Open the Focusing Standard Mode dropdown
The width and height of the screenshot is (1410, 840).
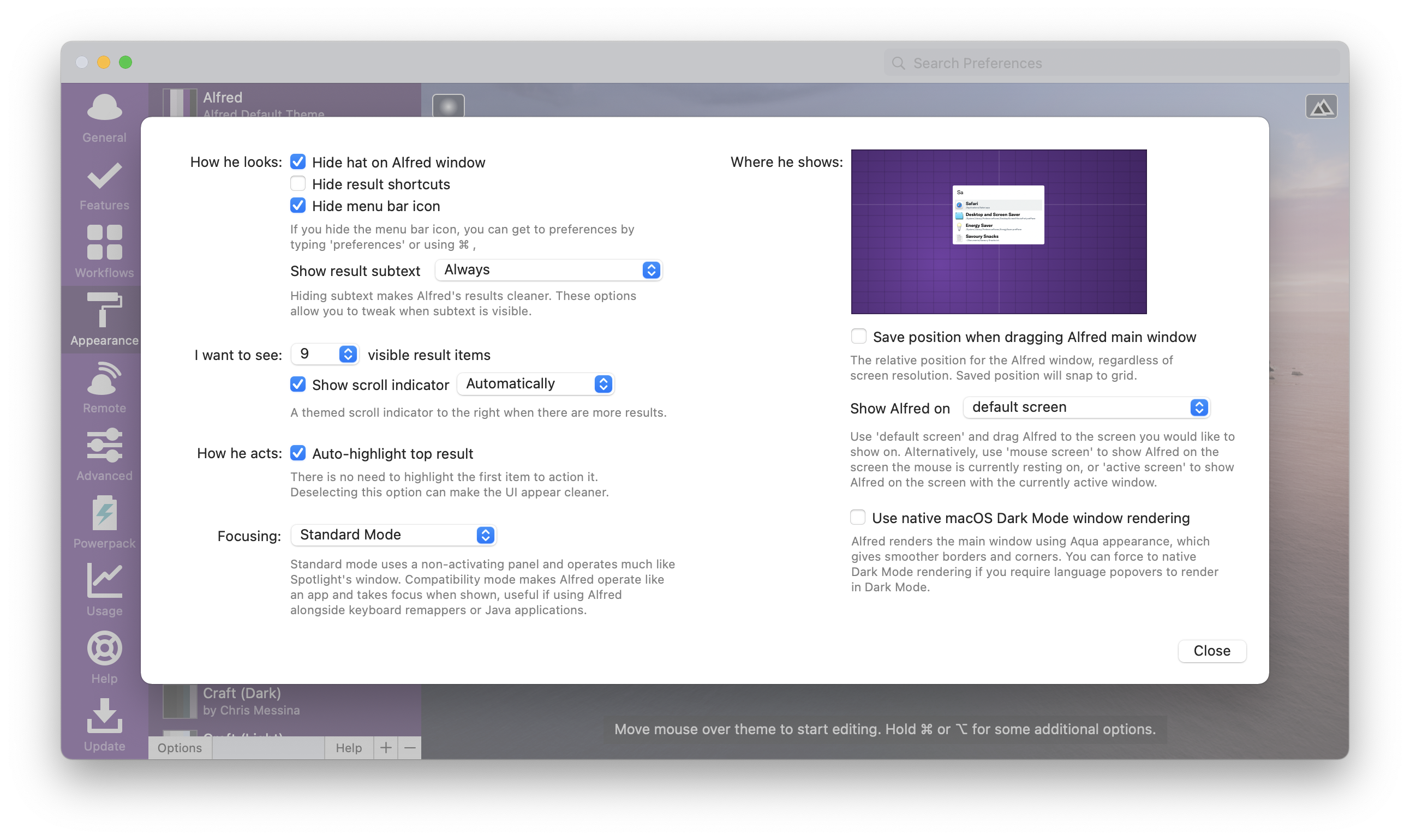tap(393, 535)
